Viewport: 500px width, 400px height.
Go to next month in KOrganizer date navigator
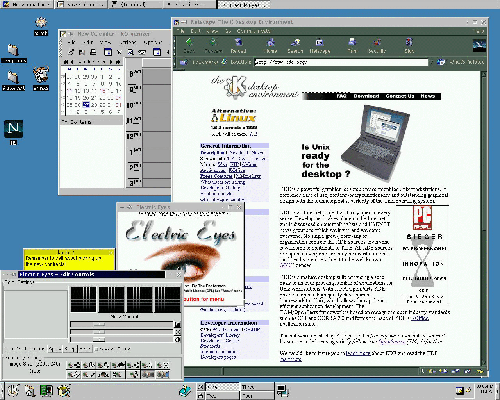tap(111, 62)
